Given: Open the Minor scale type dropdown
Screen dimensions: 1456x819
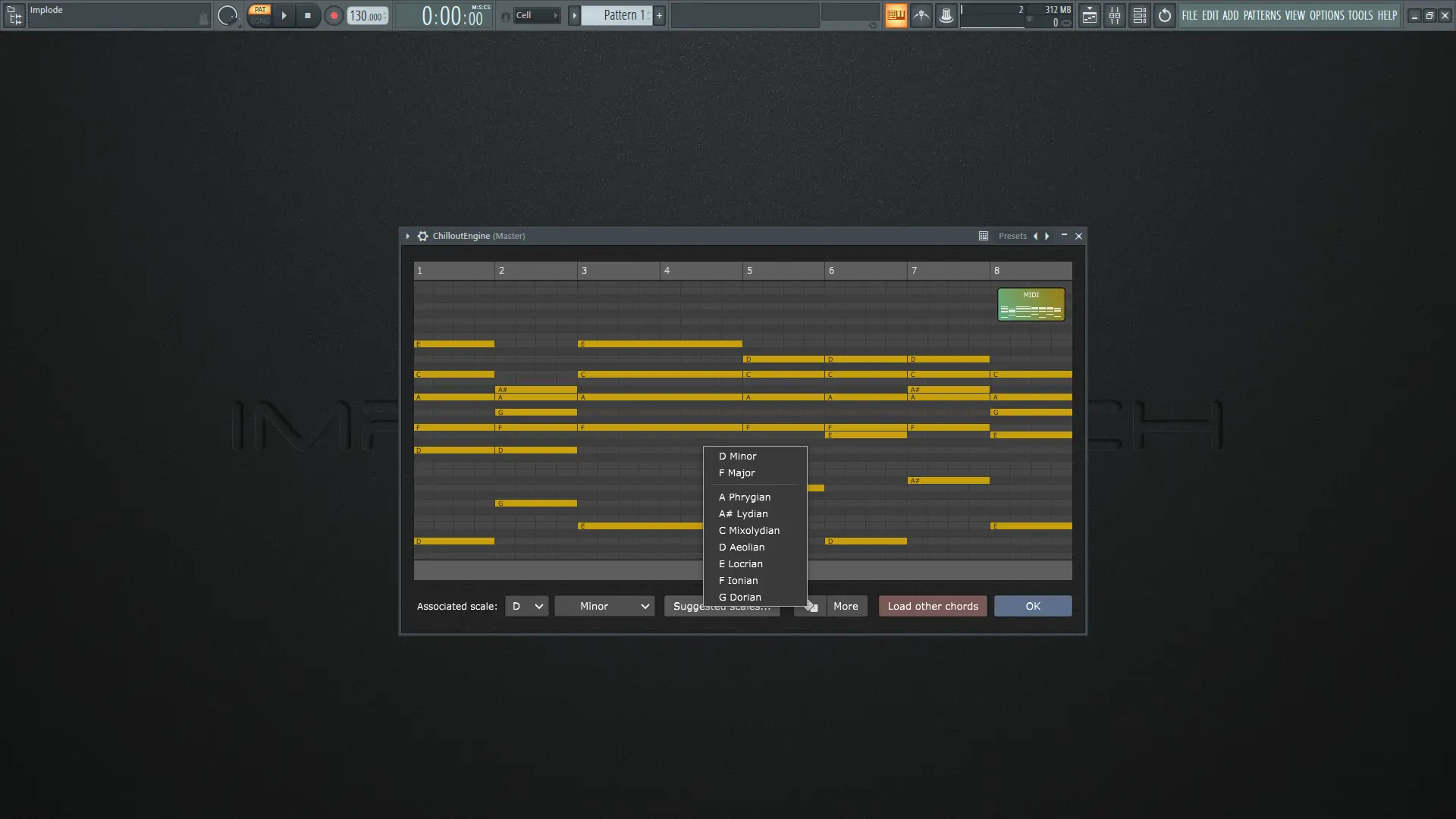Looking at the screenshot, I should 604,606.
